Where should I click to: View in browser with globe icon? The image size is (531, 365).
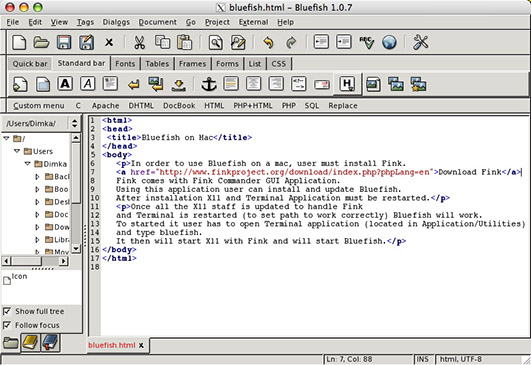tap(389, 42)
